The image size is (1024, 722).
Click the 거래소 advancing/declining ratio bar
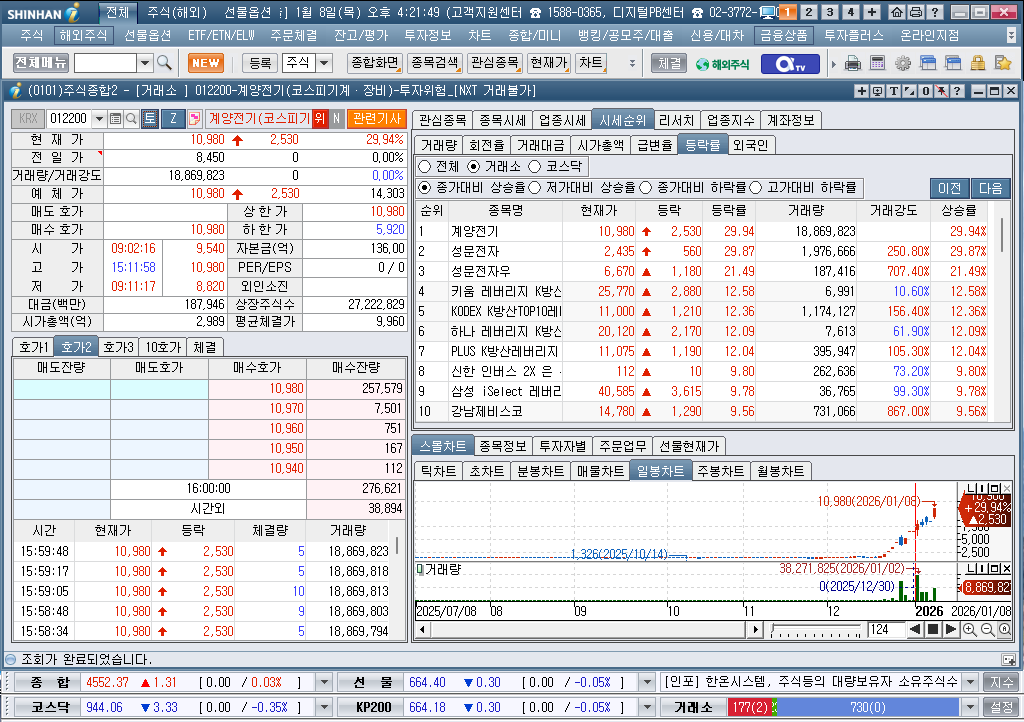click(x=844, y=707)
